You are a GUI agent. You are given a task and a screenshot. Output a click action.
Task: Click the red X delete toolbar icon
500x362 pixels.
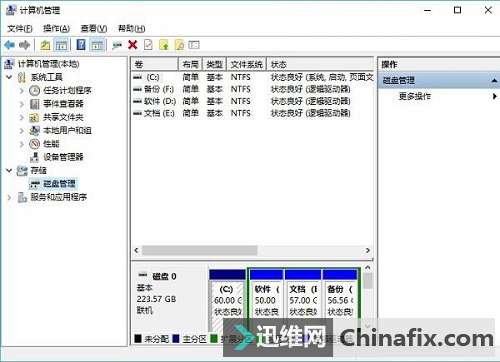coord(133,45)
